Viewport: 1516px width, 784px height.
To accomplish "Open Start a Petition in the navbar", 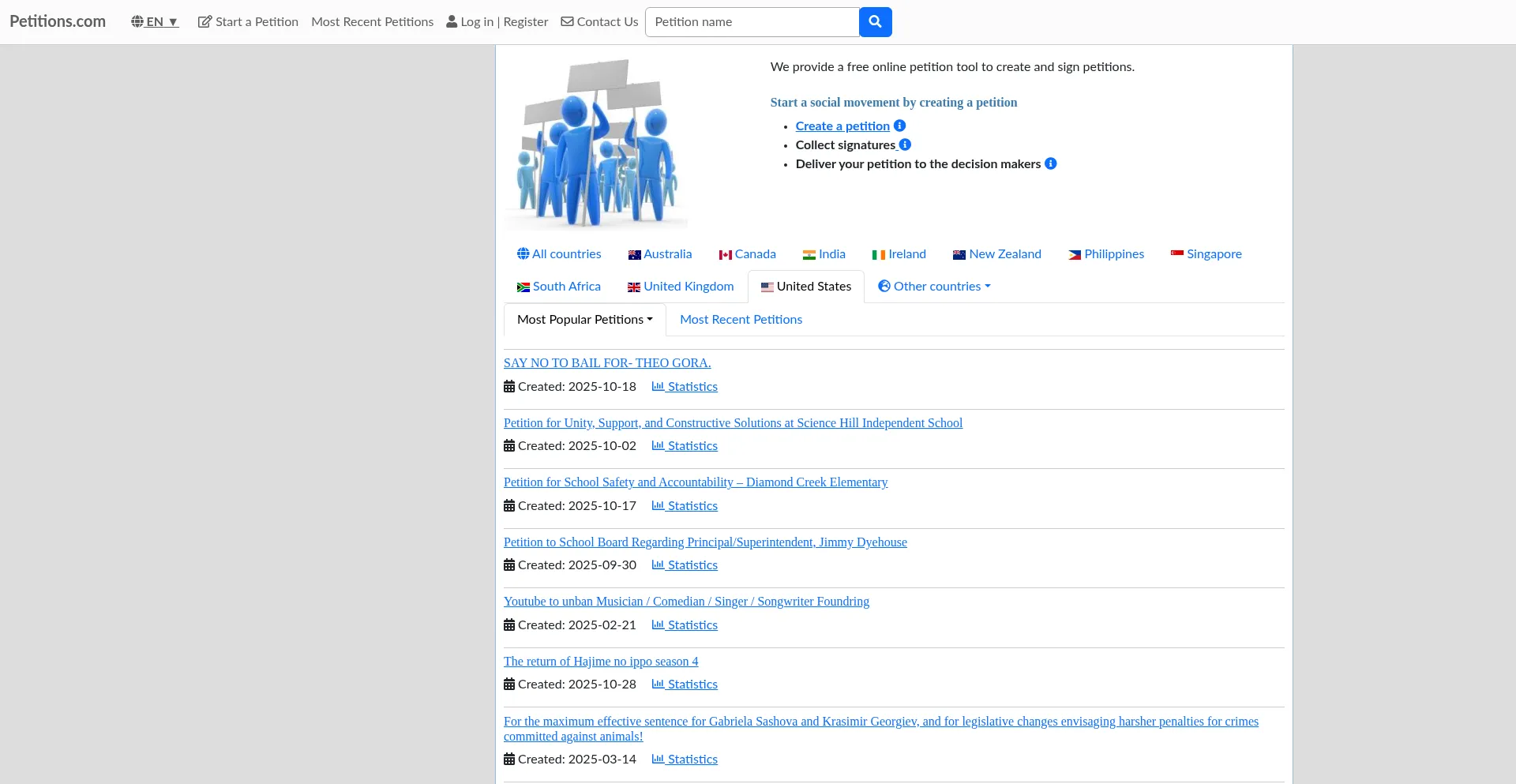I will [248, 22].
